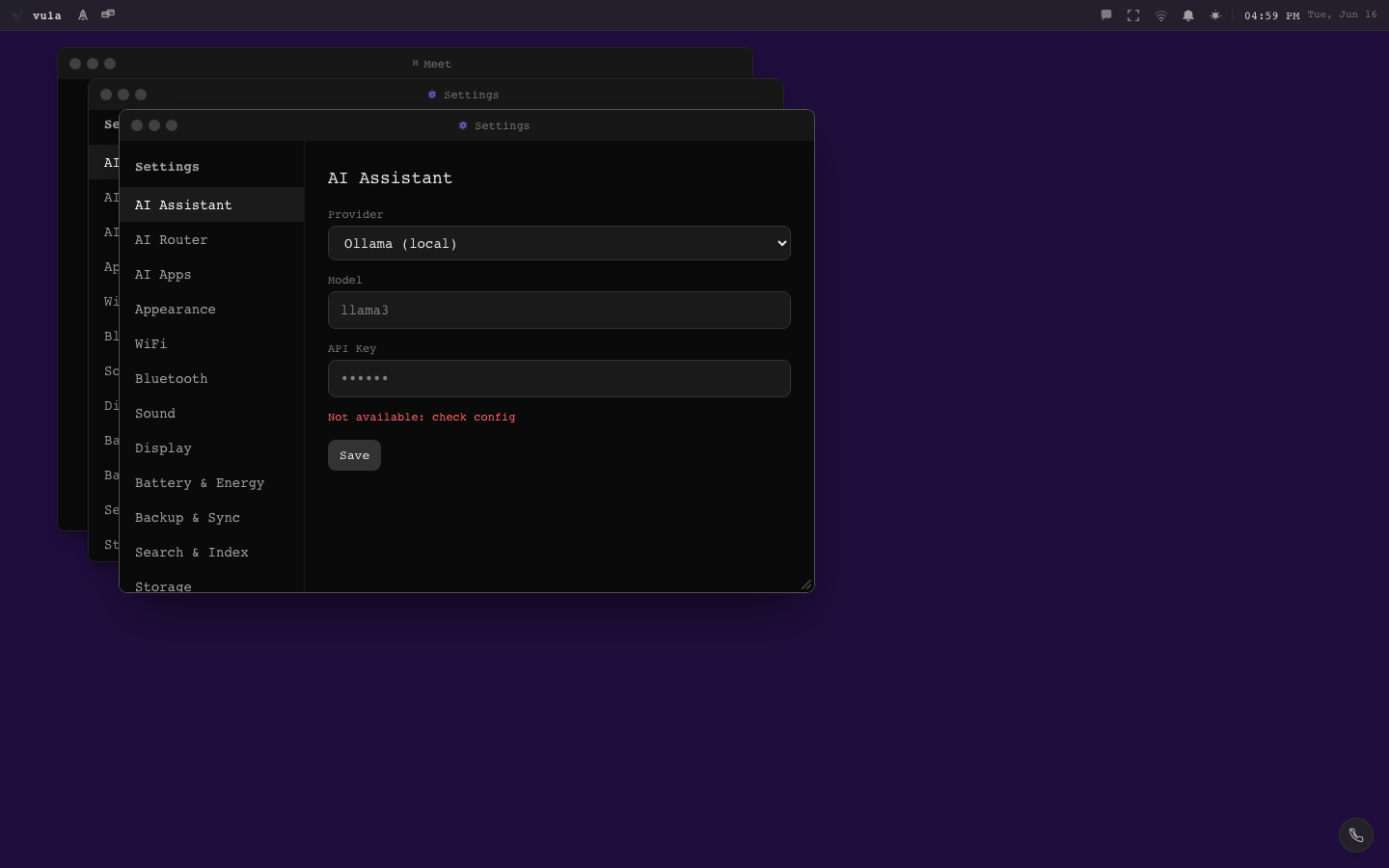Click the red 'Not available: check config' message

pyautogui.click(x=422, y=417)
